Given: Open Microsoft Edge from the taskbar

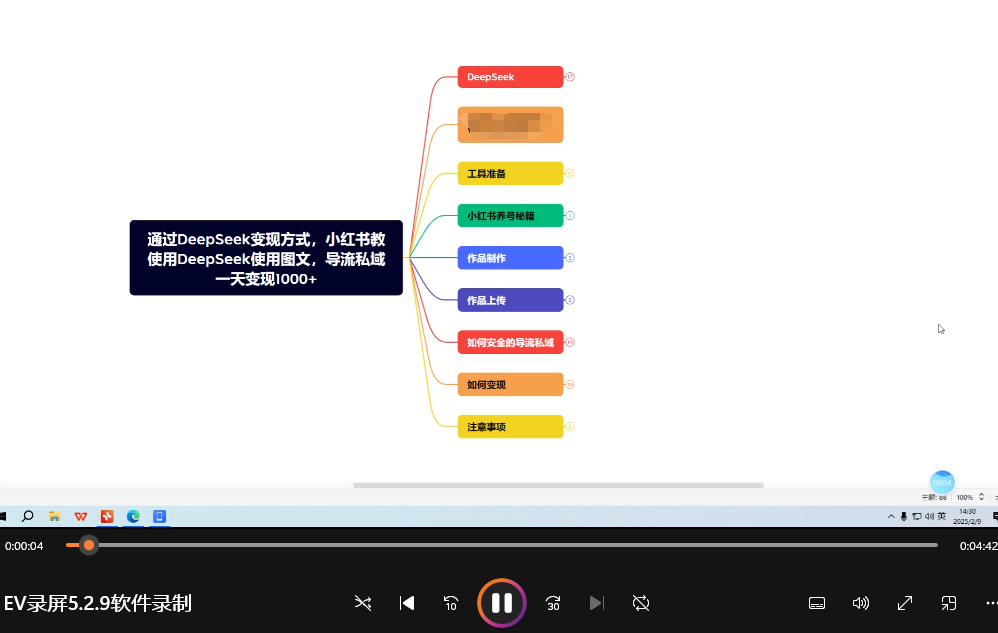Looking at the screenshot, I should [x=133, y=516].
